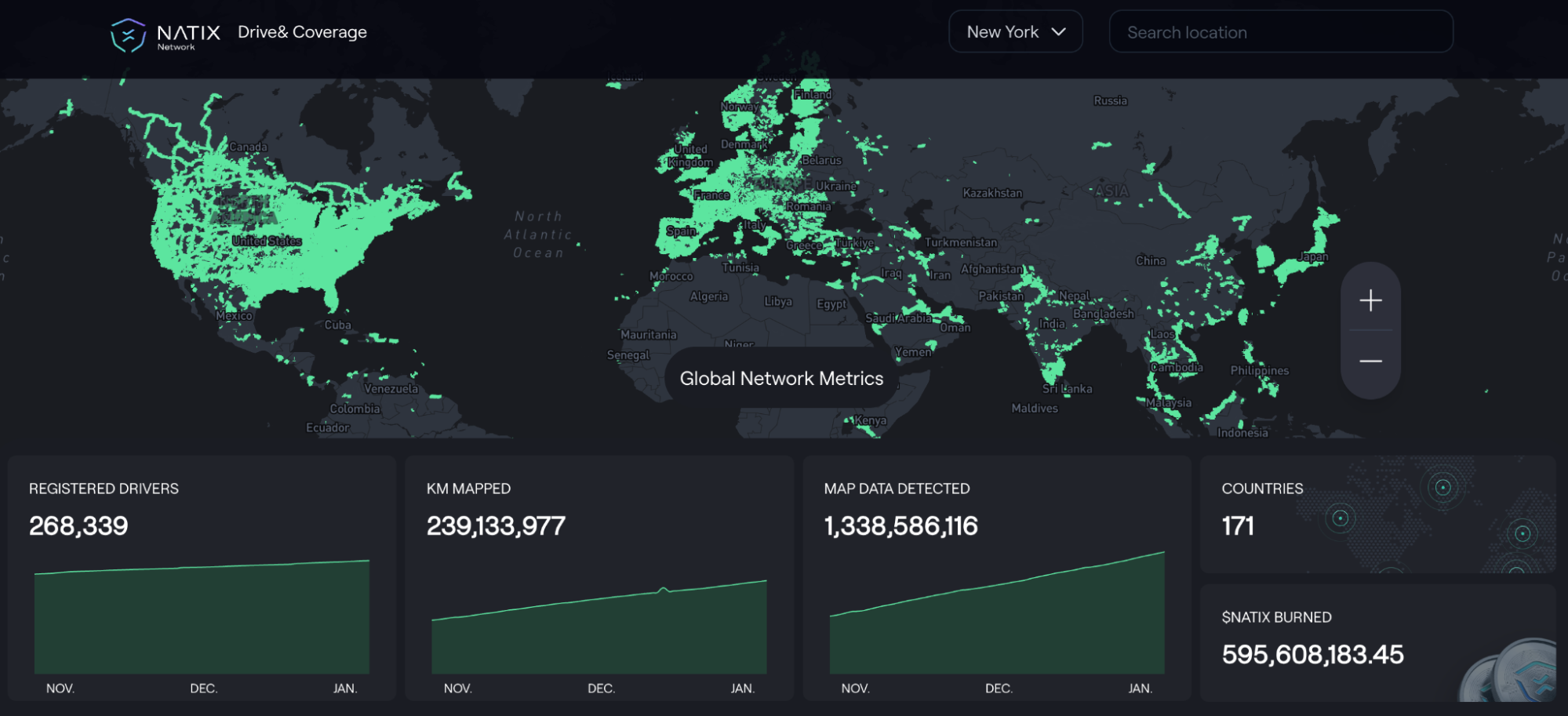Toggle the Global Network Metrics overlay
The width and height of the screenshot is (1568, 716).
point(780,378)
